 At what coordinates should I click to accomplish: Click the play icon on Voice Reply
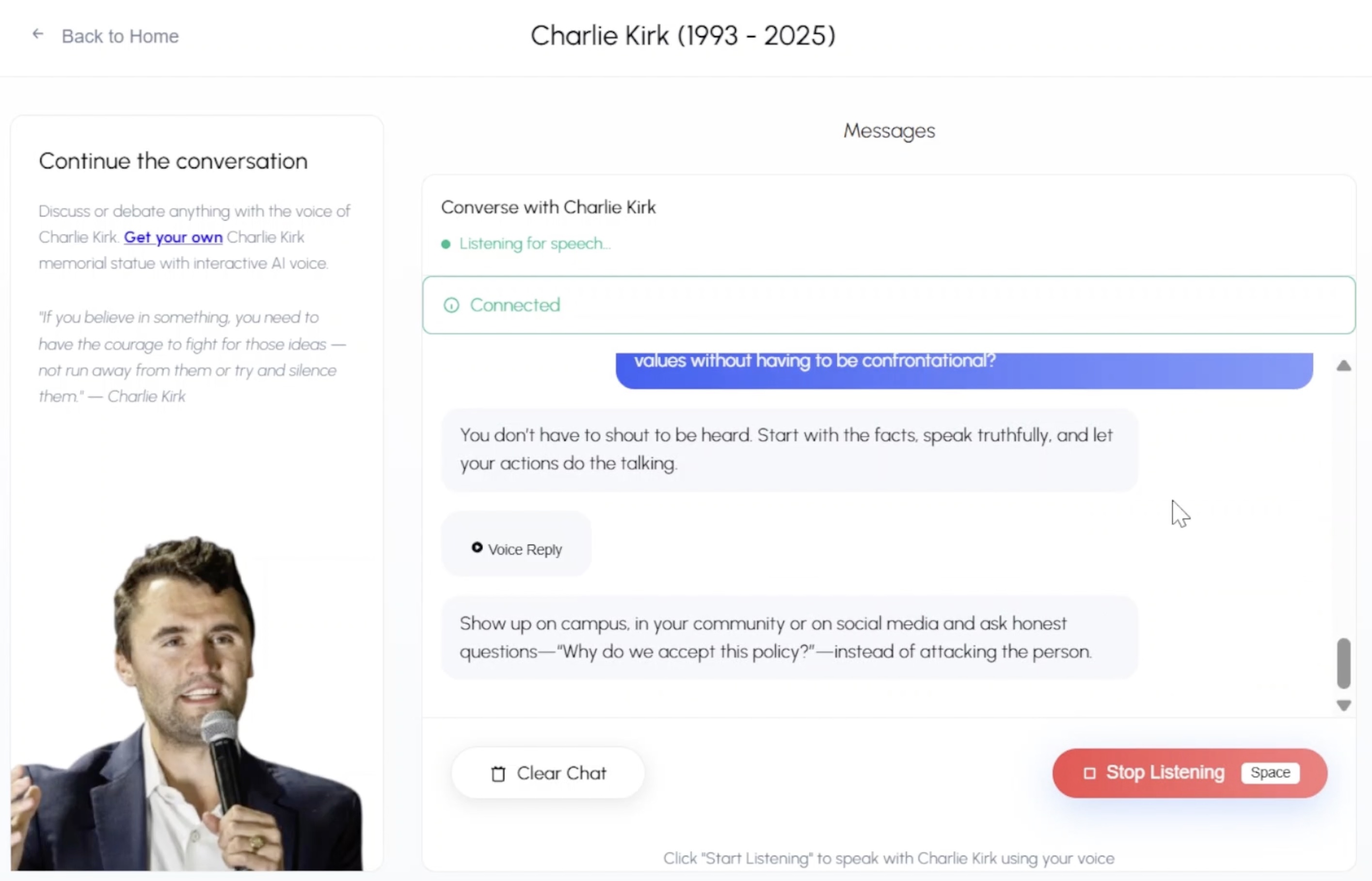tap(477, 548)
